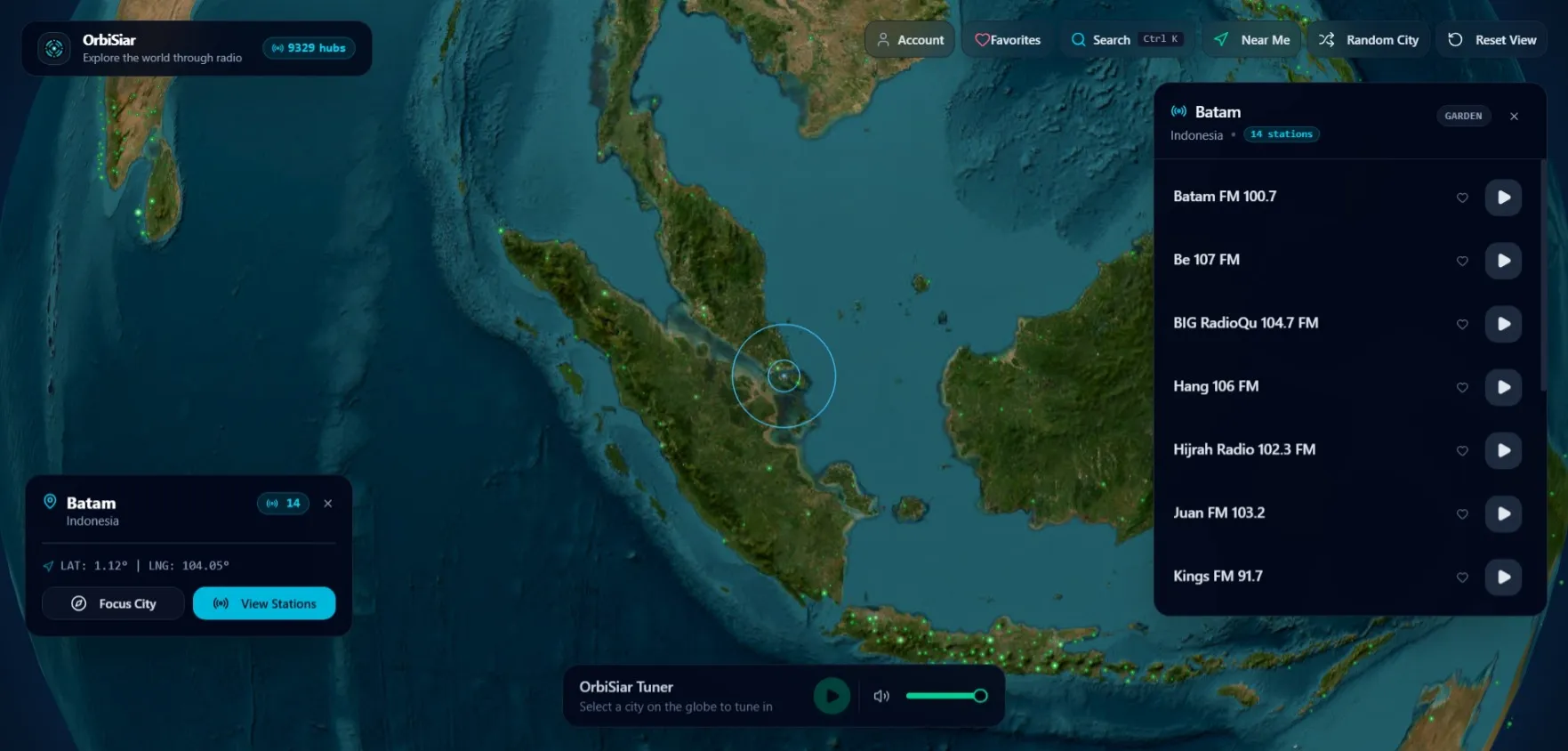
Task: Click the View Stations button
Action: [x=264, y=603]
